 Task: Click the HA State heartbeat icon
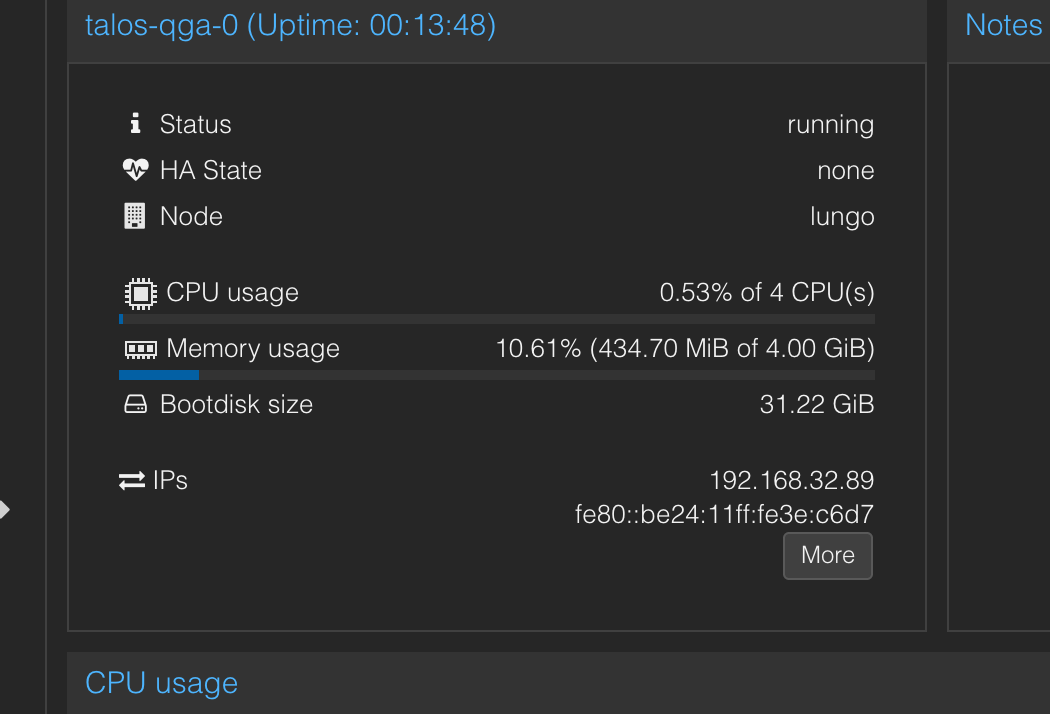click(135, 169)
